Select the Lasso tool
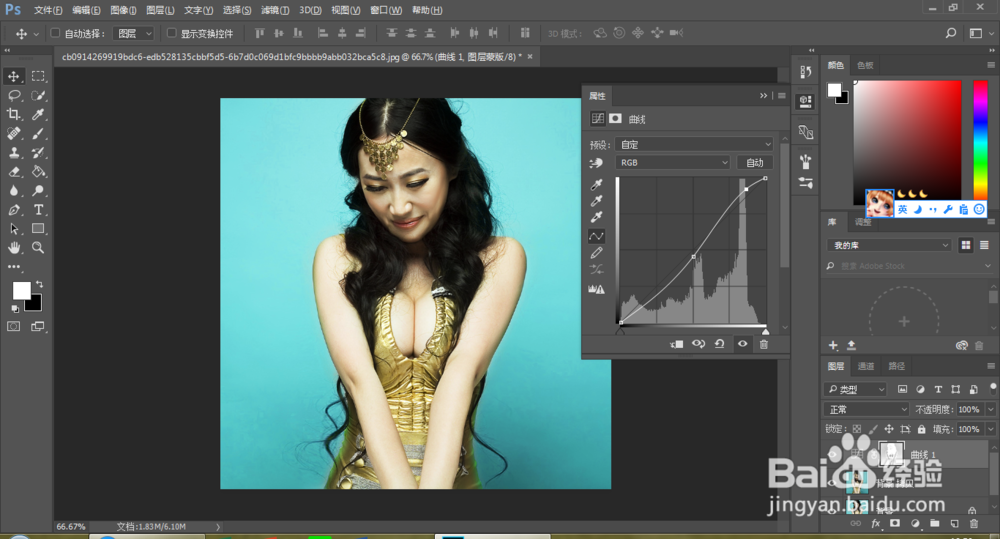This screenshot has width=1000, height=539. coord(14,95)
